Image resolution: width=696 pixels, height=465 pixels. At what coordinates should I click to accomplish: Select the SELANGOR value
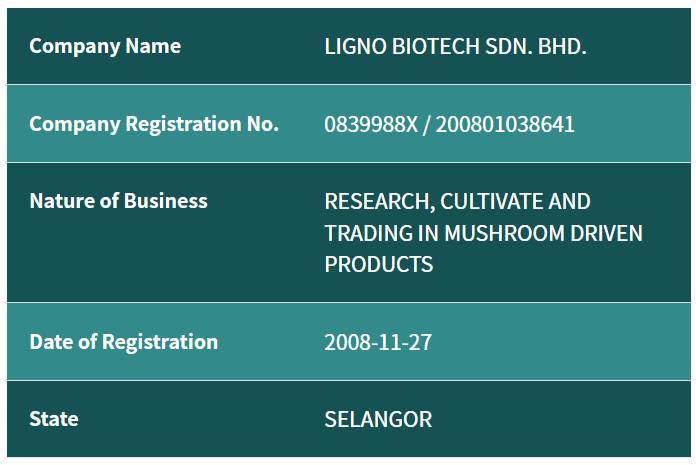click(378, 419)
